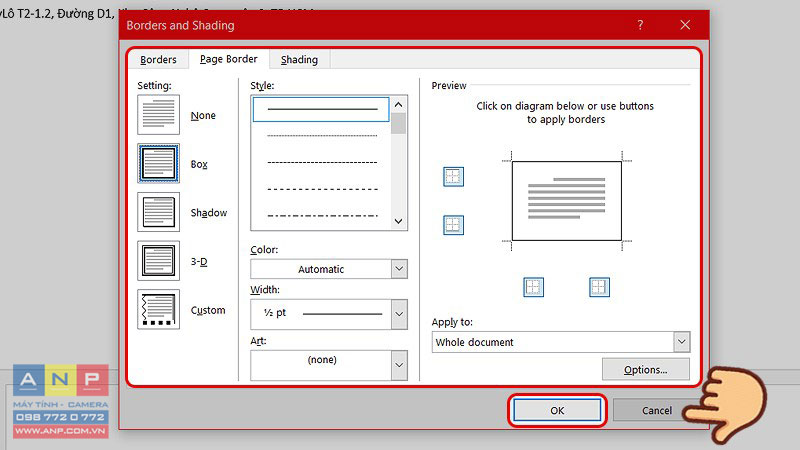Choose the Box border setting icon
The height and width of the screenshot is (450, 800).
point(158,163)
